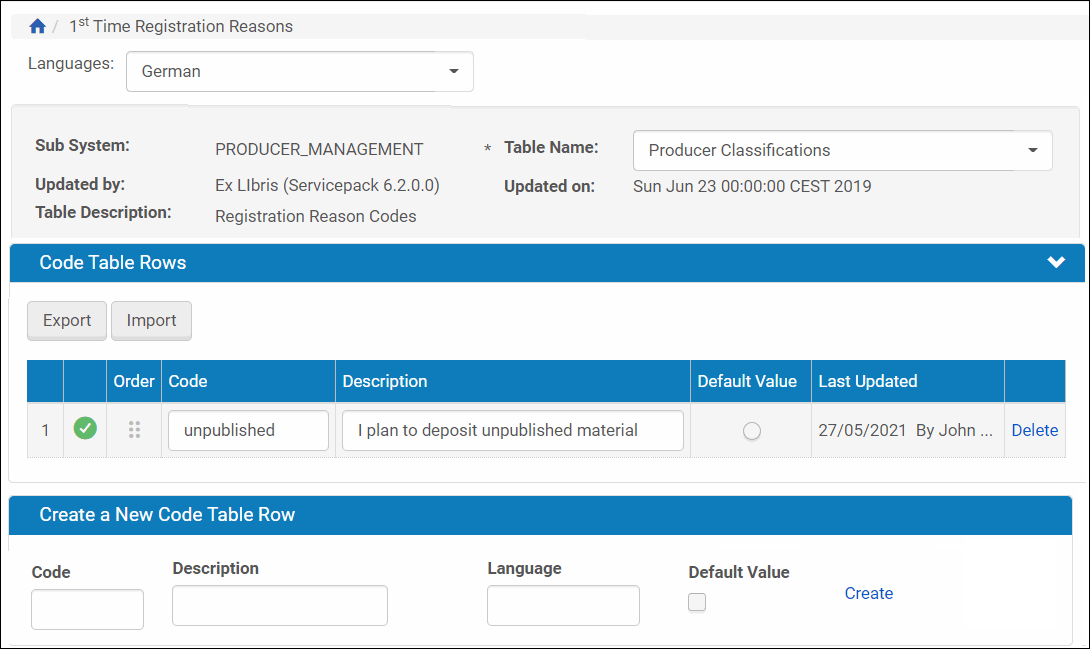Focus the new Description input field
1090x649 pixels.
[x=279, y=605]
